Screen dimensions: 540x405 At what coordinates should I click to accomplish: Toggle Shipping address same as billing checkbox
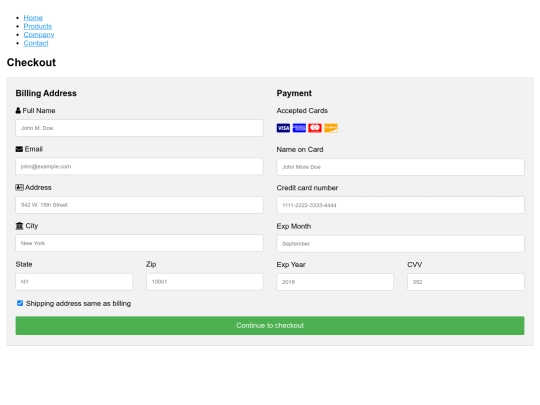click(20, 303)
